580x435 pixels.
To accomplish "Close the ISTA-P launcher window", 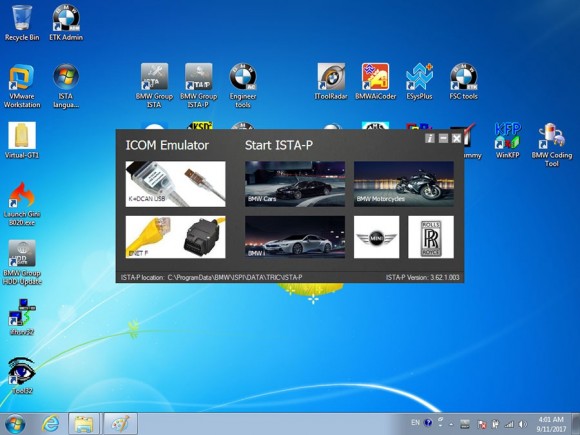I will (x=456, y=138).
